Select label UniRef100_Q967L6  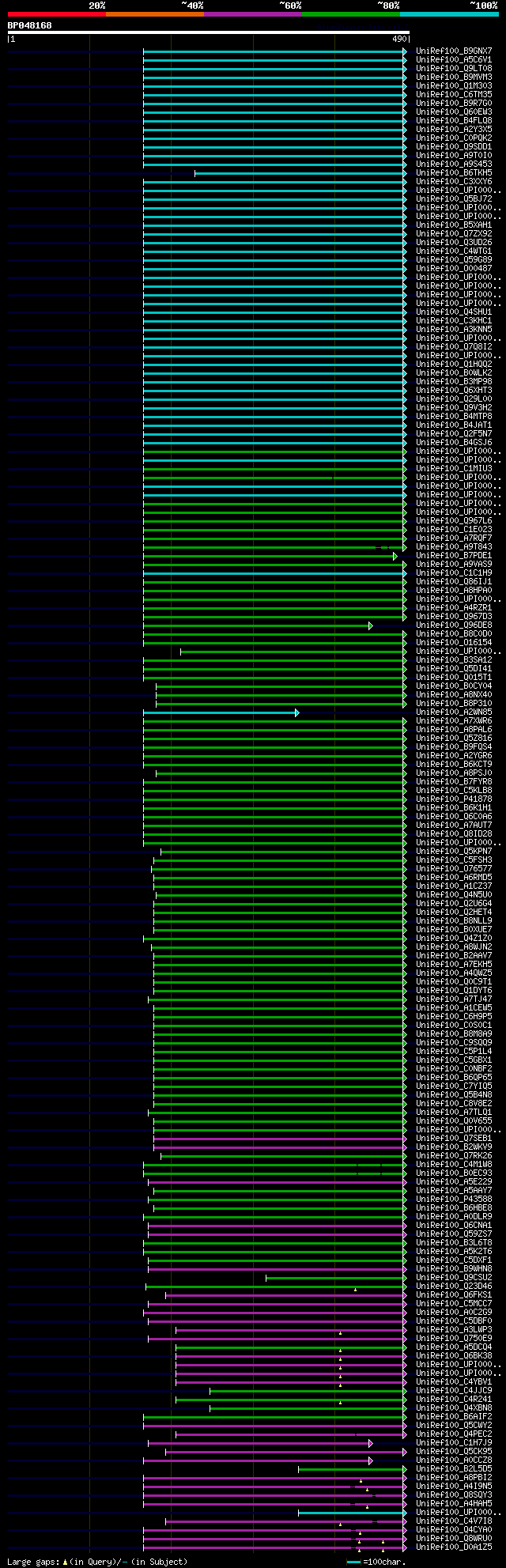point(454,521)
